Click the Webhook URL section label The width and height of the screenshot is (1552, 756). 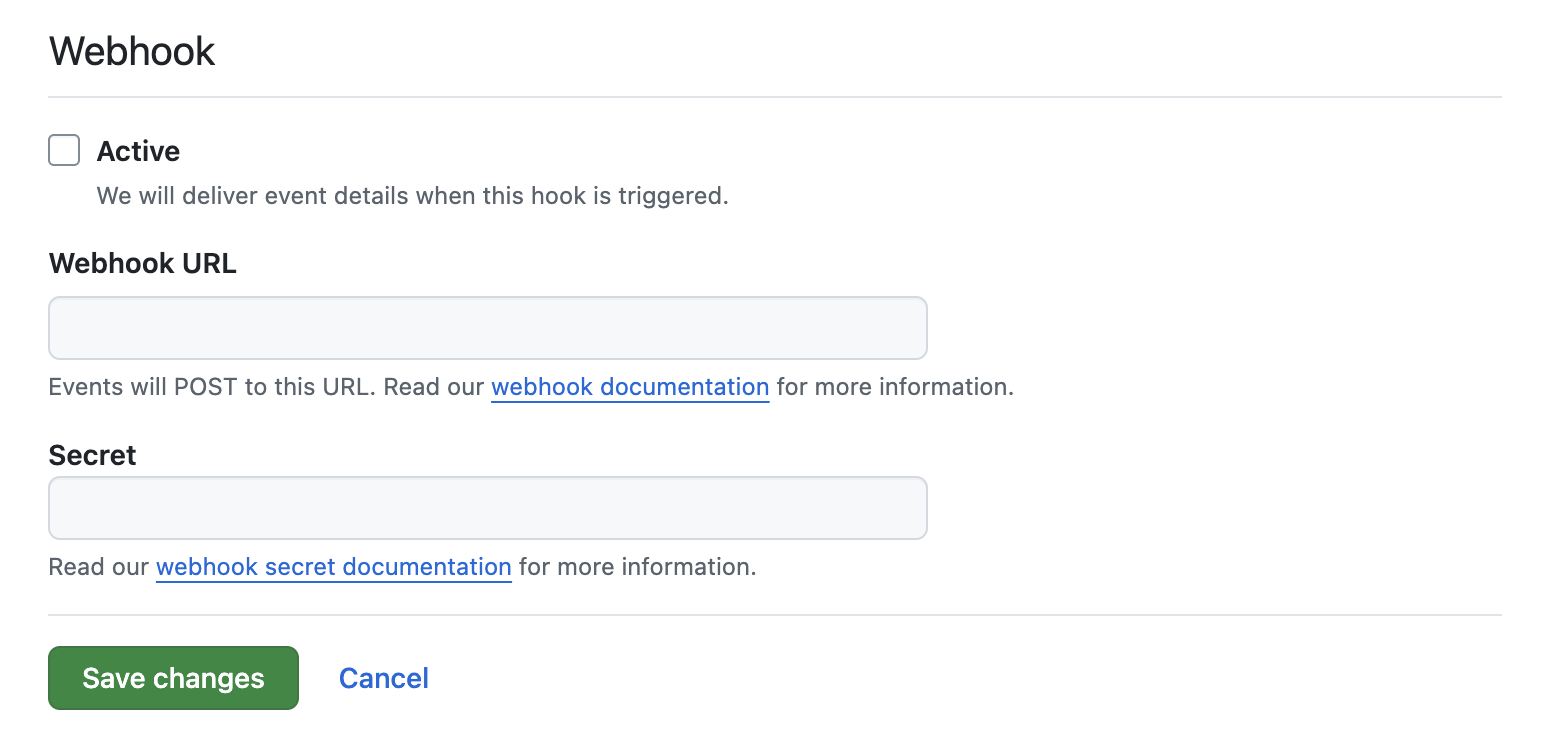pyautogui.click(x=142, y=263)
